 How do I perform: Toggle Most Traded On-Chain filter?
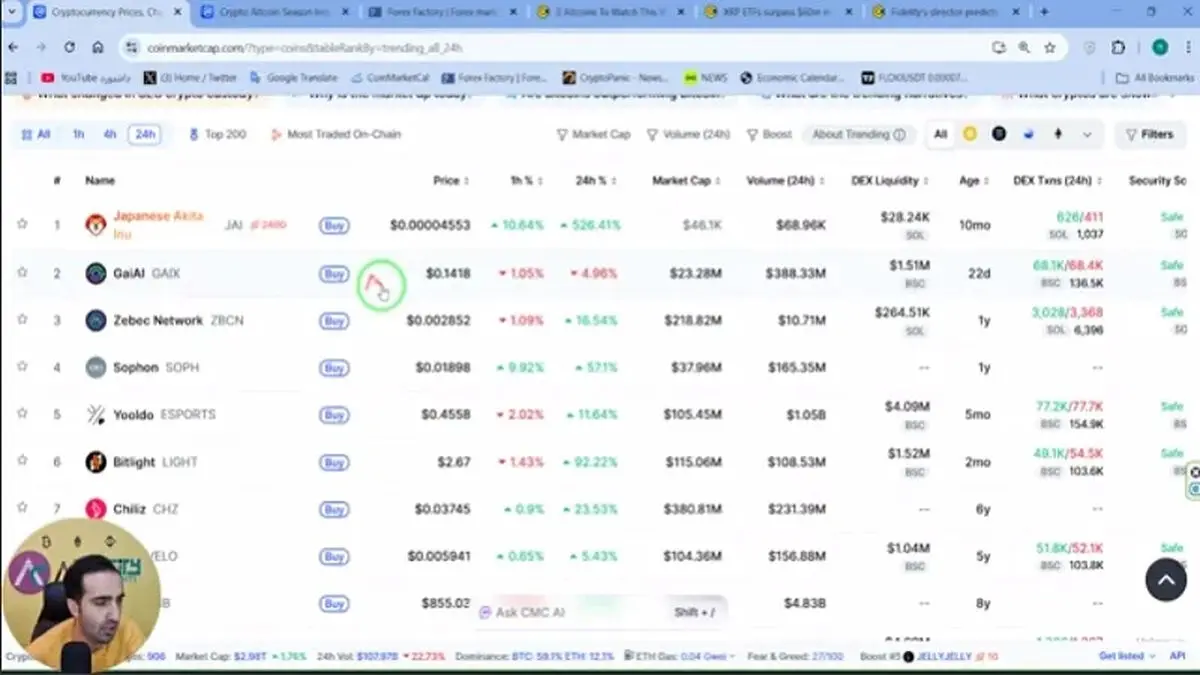click(336, 134)
